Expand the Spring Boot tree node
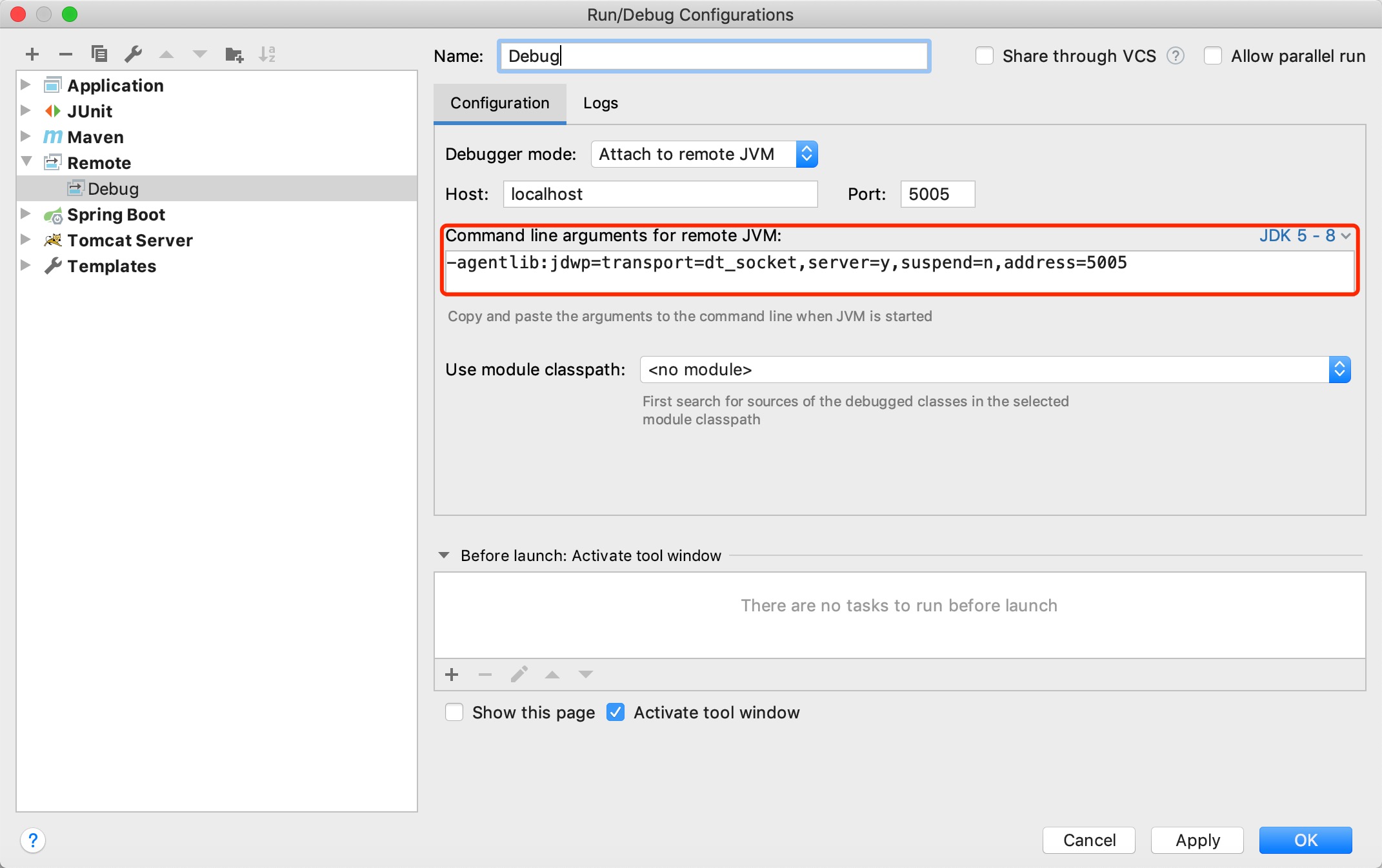 [x=26, y=214]
